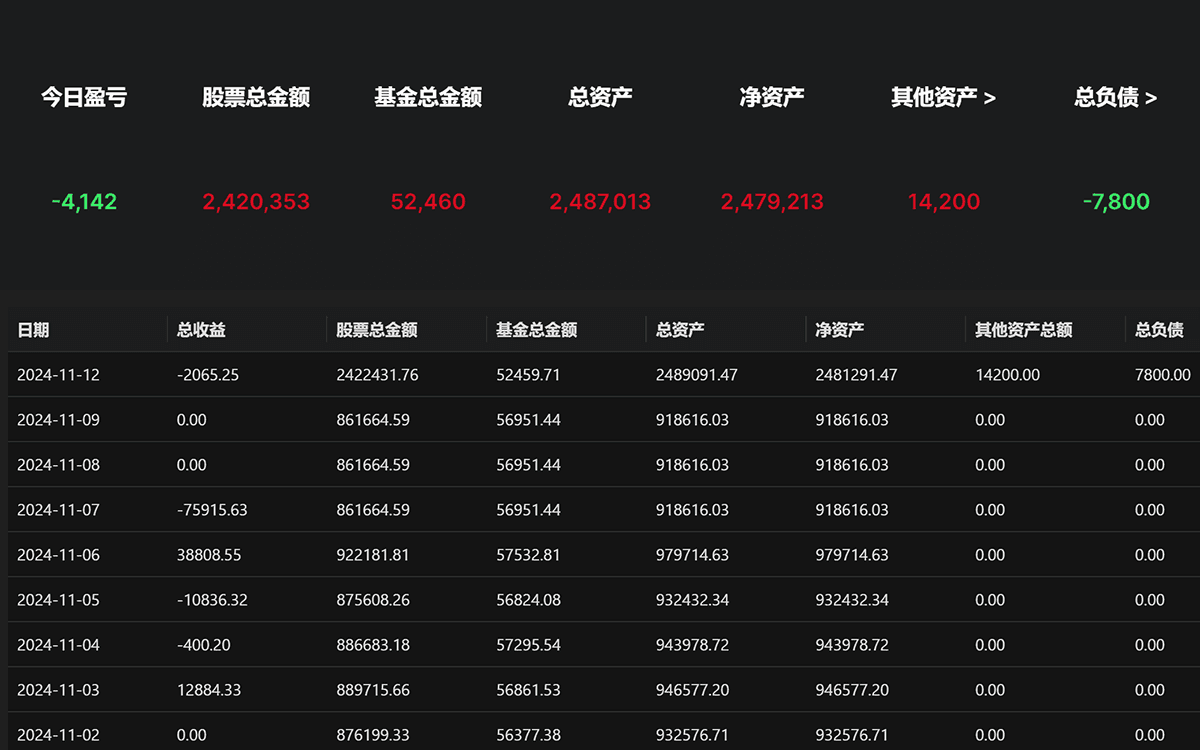Image resolution: width=1200 pixels, height=750 pixels.
Task: Click the table's 基金总金额 column header
Action: click(x=536, y=330)
